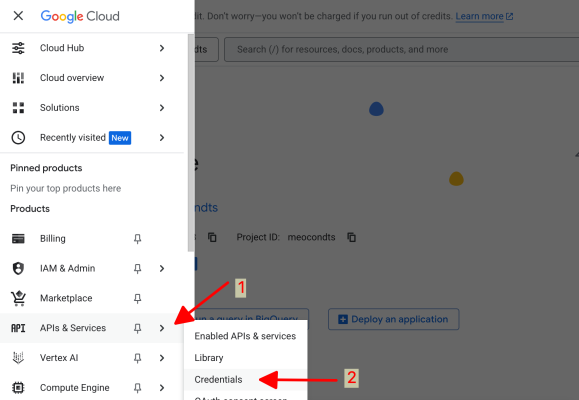This screenshot has width=579, height=400.
Task: Open Enabled APIs & services entry
Action: pyautogui.click(x=246, y=336)
